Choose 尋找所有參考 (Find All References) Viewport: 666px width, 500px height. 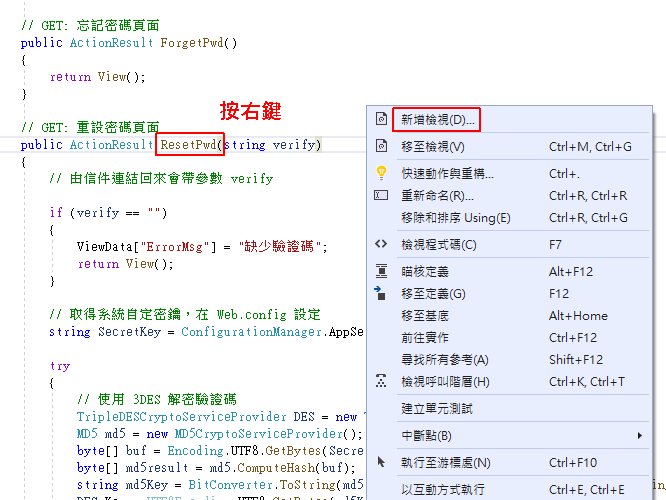click(444, 360)
